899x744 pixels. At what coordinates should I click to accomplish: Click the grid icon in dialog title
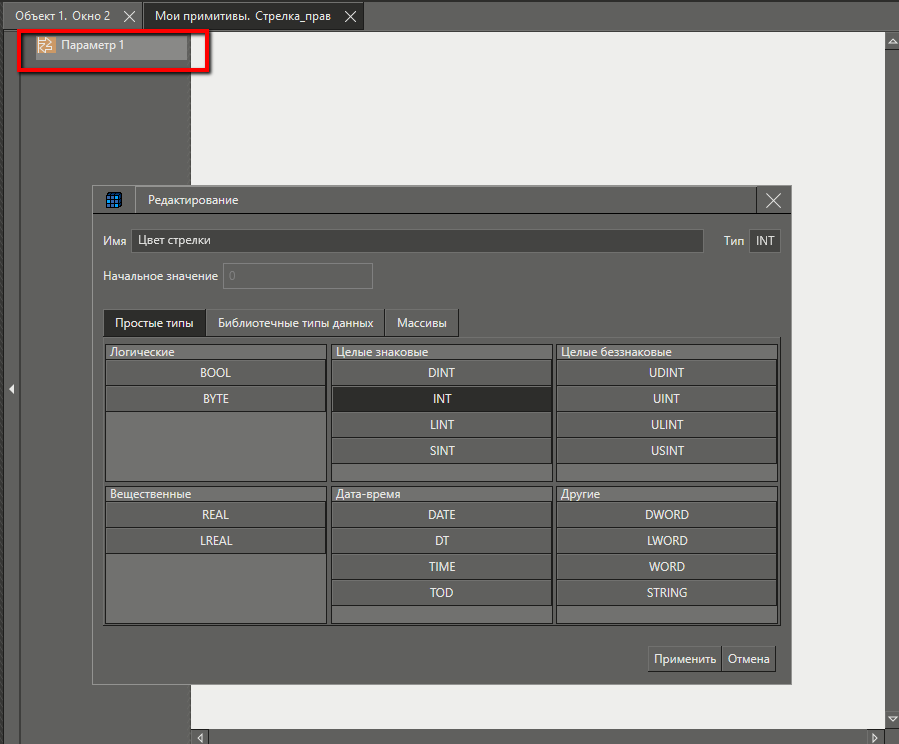(x=114, y=200)
